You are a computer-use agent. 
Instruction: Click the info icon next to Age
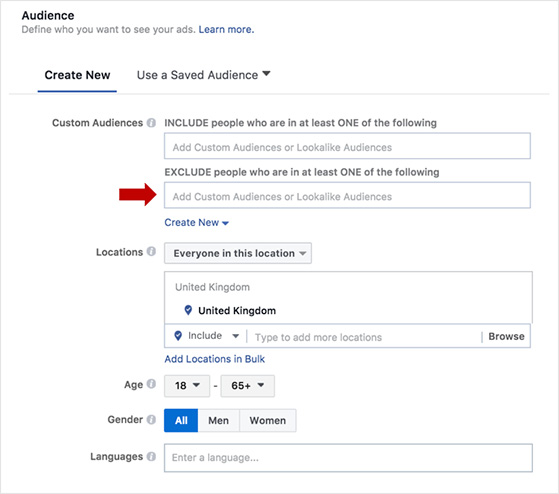pyautogui.click(x=151, y=384)
